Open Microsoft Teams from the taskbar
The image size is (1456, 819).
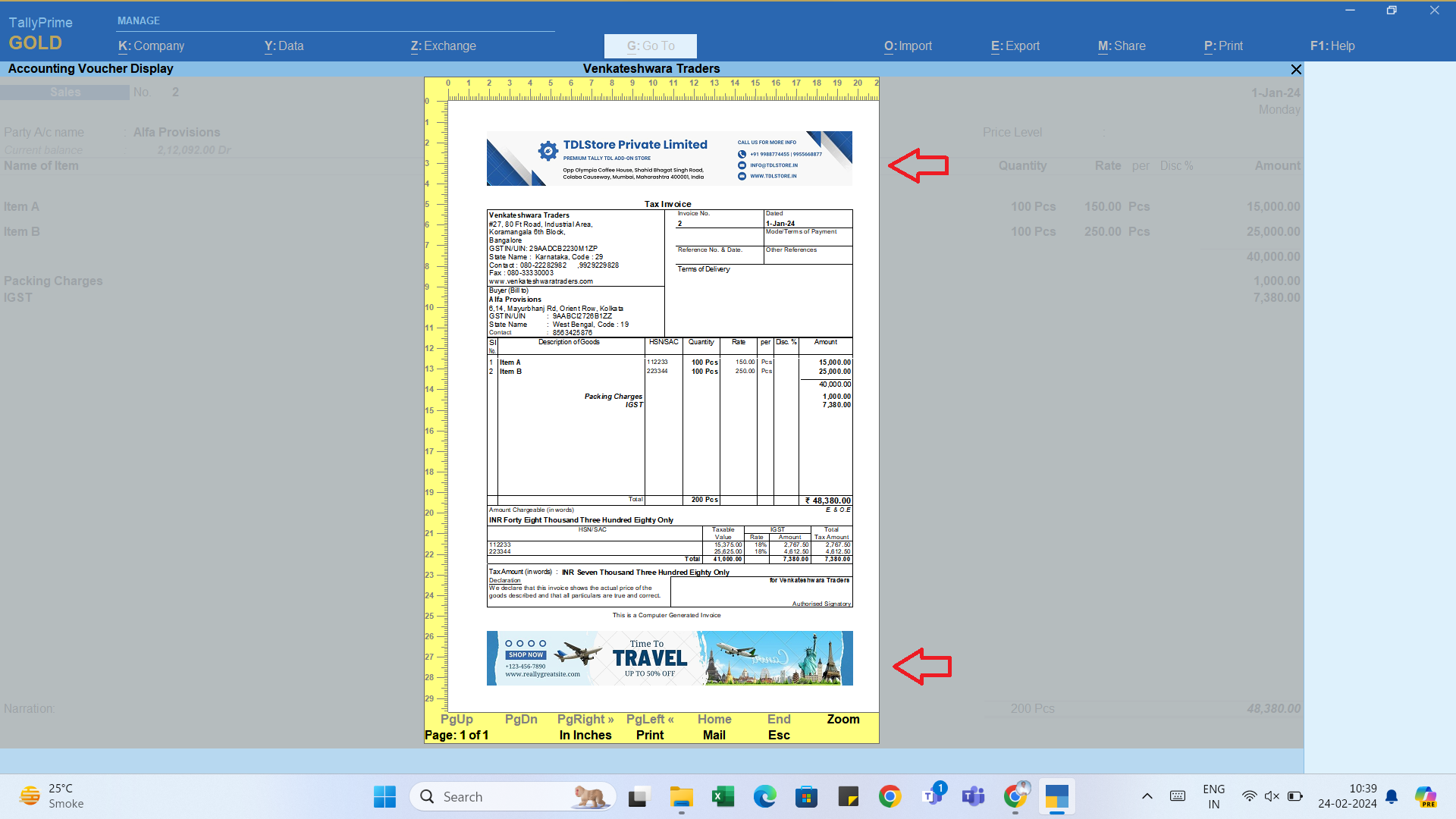[x=973, y=796]
